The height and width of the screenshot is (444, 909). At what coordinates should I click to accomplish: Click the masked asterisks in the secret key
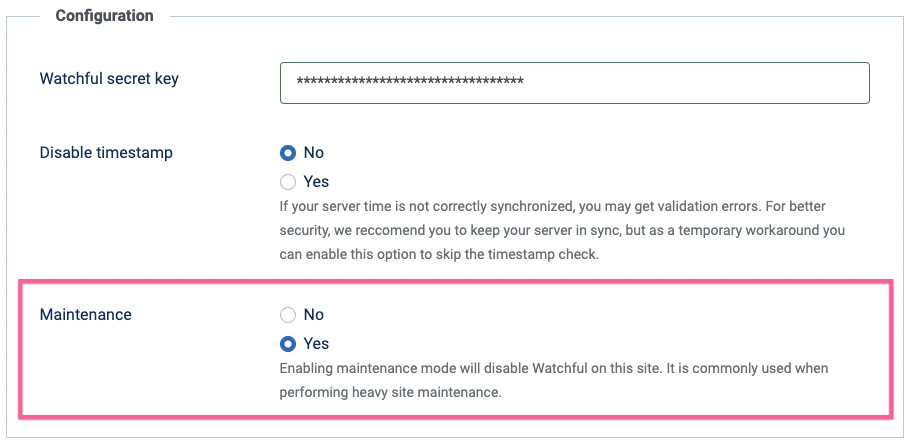click(x=410, y=83)
